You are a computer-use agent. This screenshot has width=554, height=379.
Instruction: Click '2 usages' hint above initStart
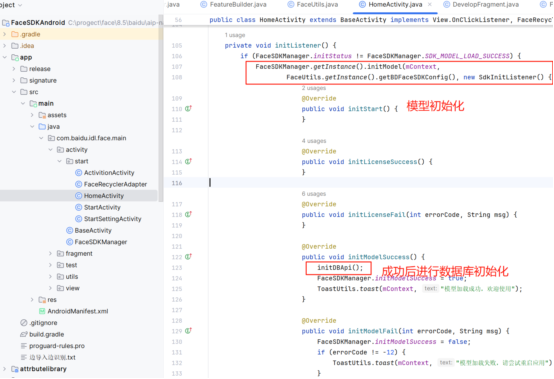coord(314,88)
